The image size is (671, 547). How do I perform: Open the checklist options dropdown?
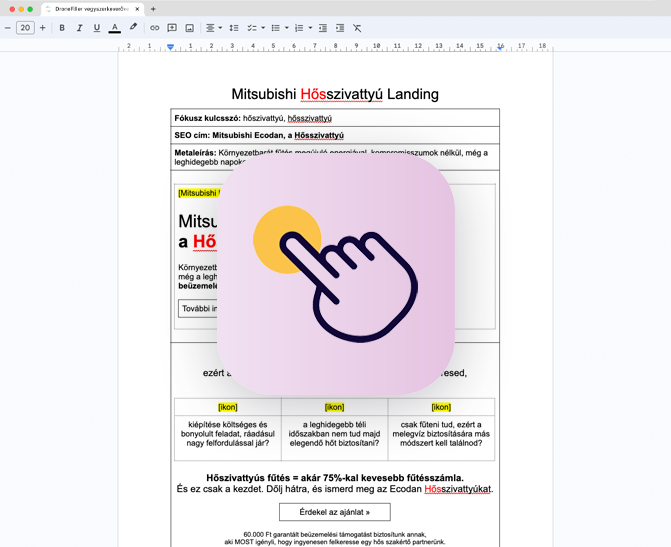[263, 28]
